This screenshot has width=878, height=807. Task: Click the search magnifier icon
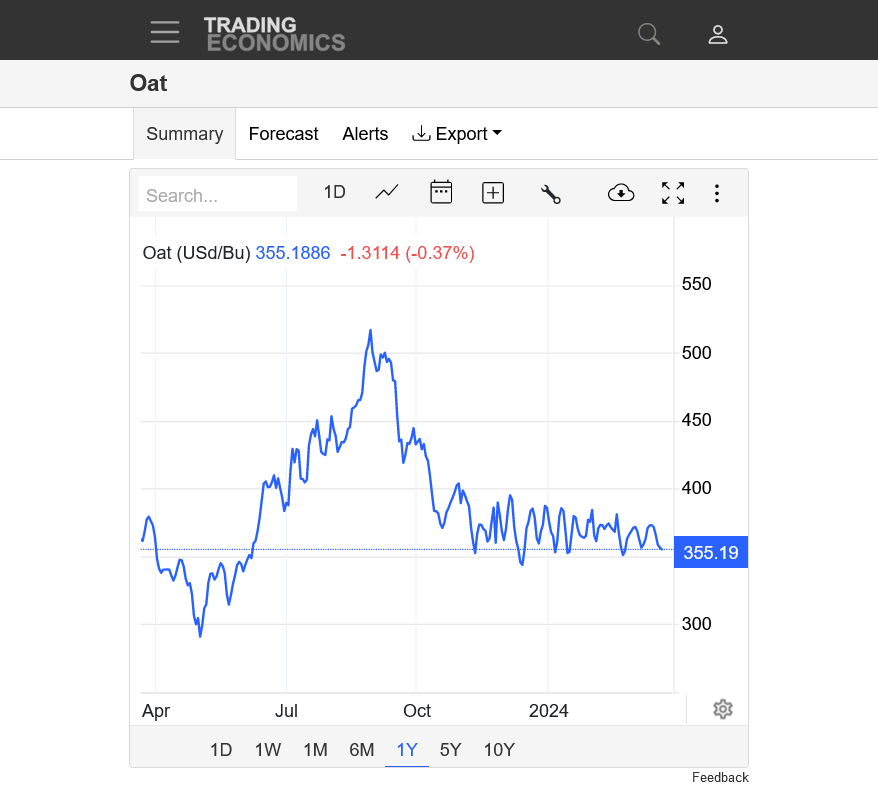click(649, 34)
